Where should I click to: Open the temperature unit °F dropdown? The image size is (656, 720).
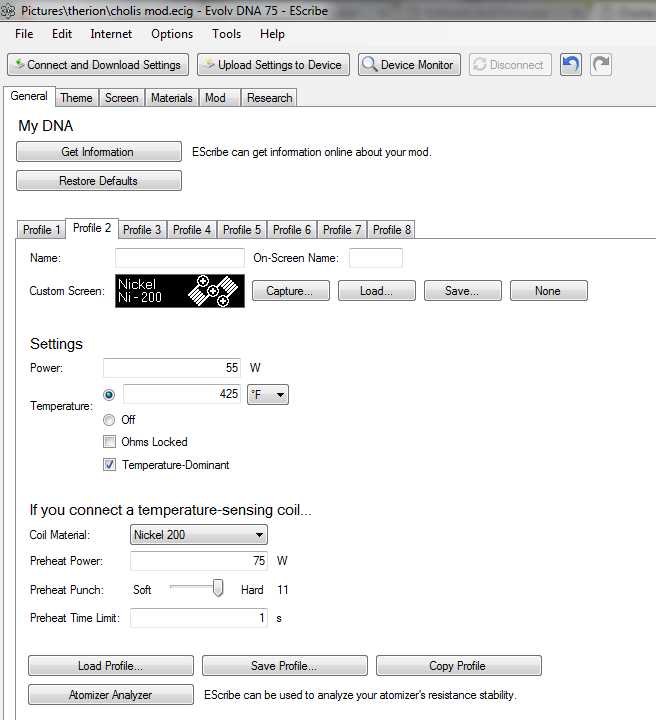coord(268,395)
